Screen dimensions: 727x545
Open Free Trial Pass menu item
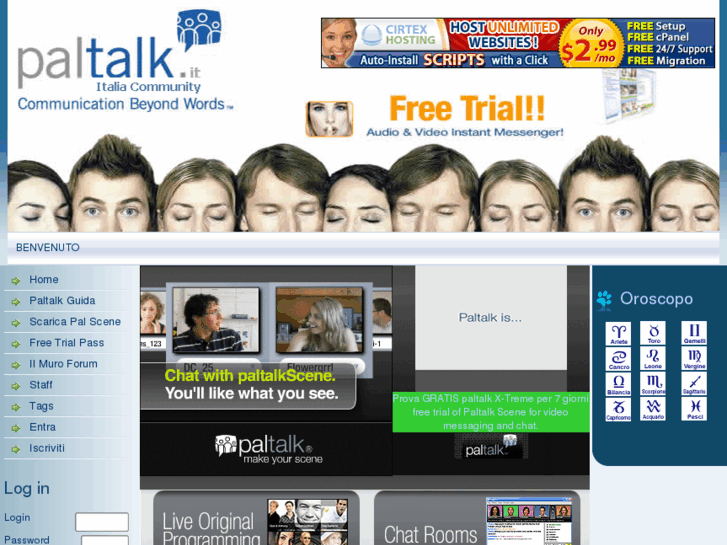(67, 343)
